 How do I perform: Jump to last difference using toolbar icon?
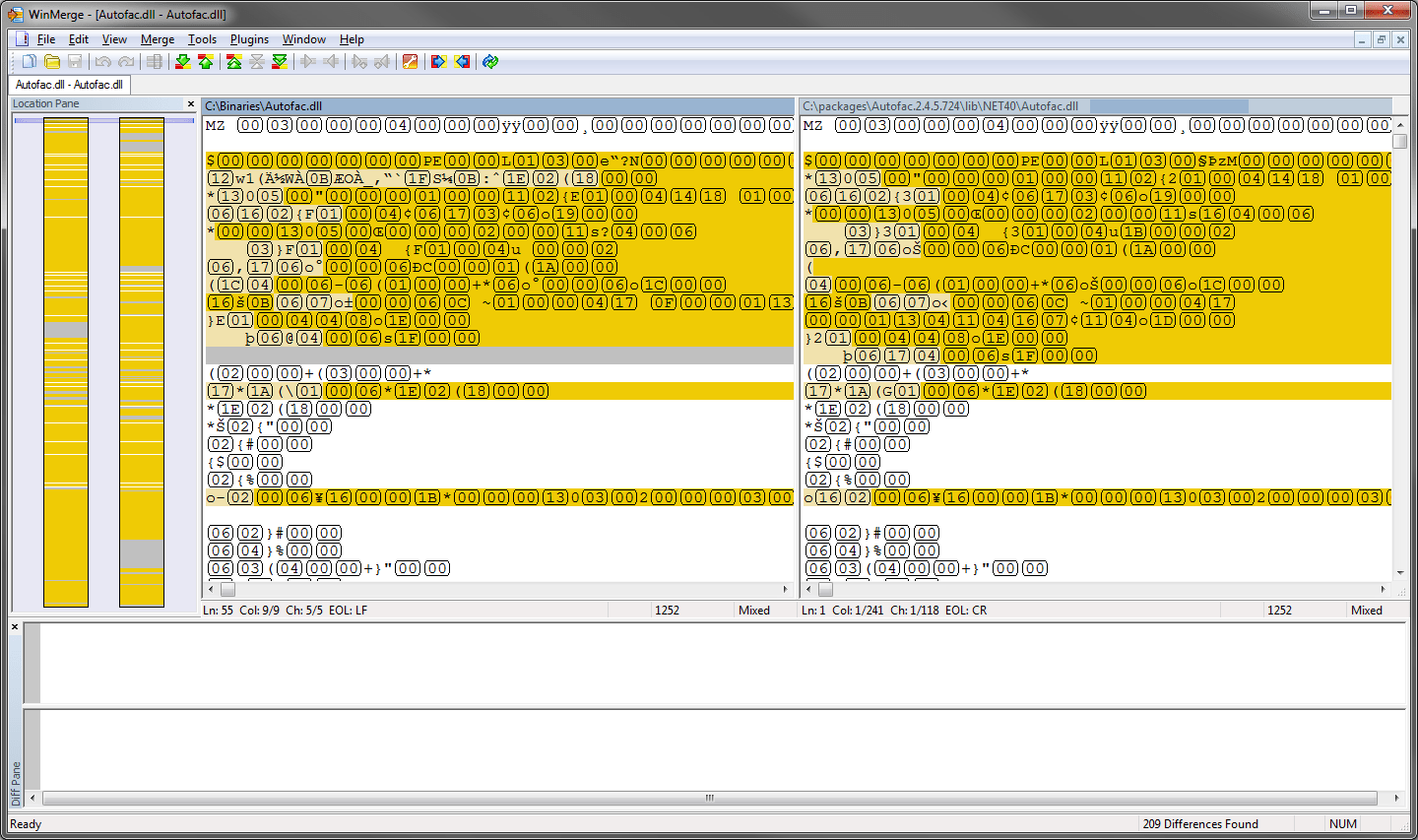coord(280,61)
